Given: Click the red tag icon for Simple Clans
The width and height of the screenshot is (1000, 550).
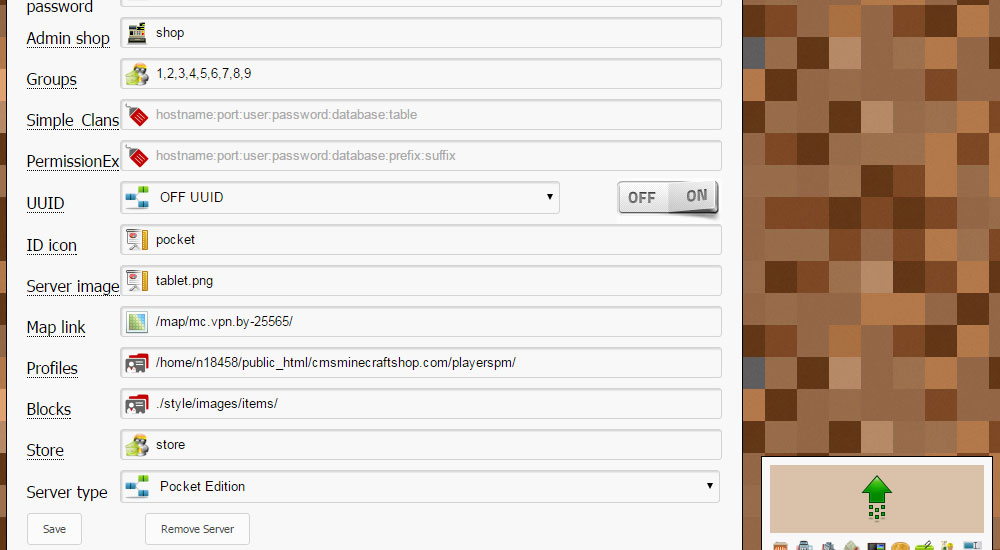Looking at the screenshot, I should click(136, 115).
